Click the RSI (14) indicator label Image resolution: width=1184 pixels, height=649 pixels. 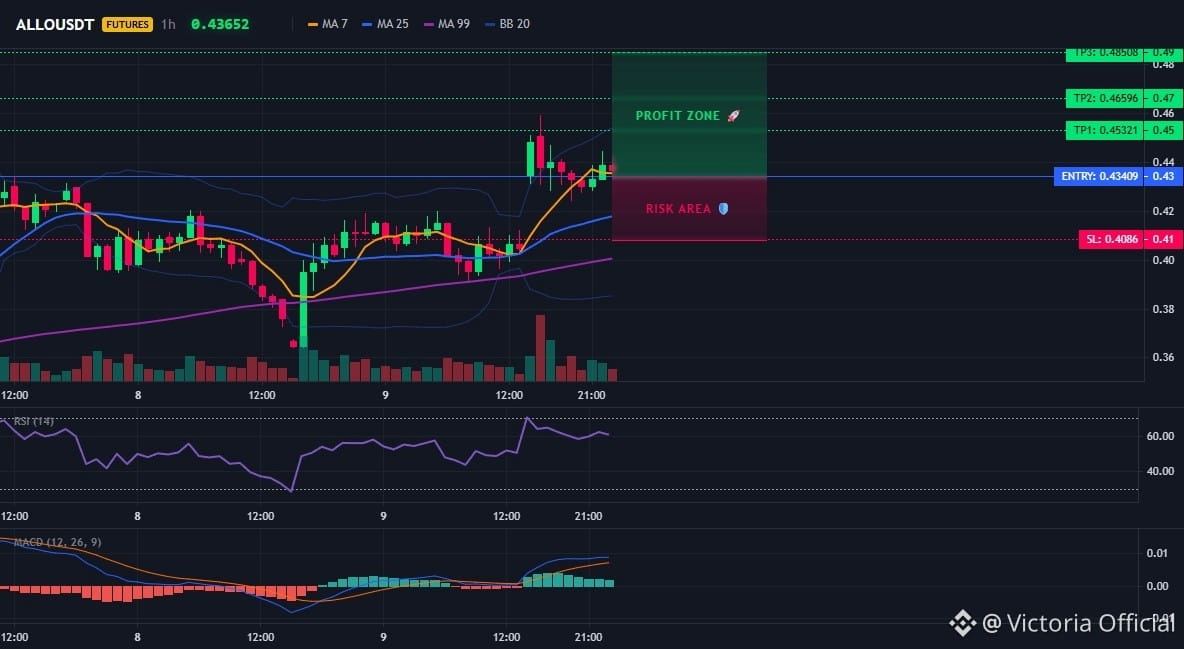point(34,421)
